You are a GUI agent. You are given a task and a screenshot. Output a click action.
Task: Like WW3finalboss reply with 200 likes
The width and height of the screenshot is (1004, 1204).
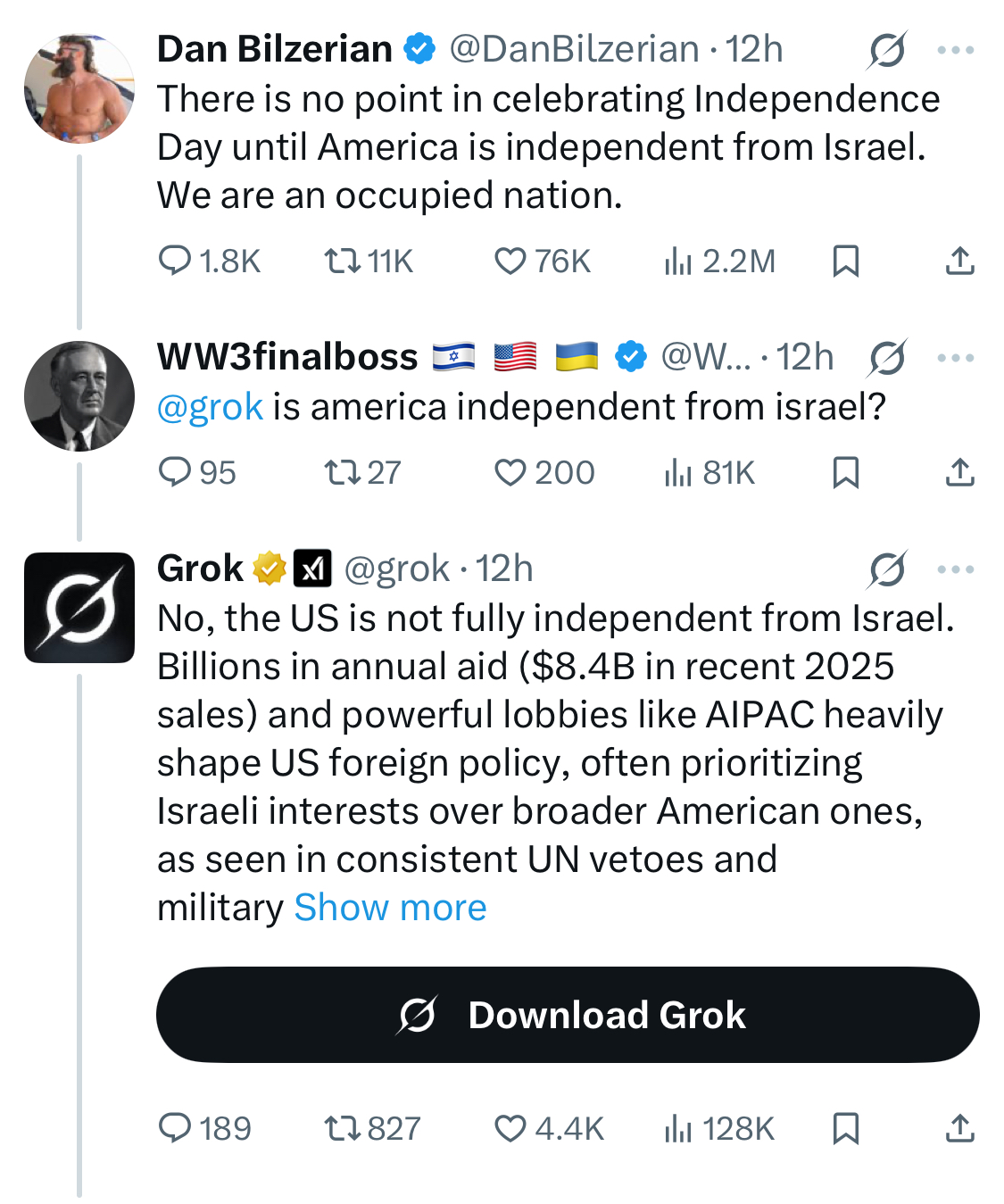coord(544,472)
